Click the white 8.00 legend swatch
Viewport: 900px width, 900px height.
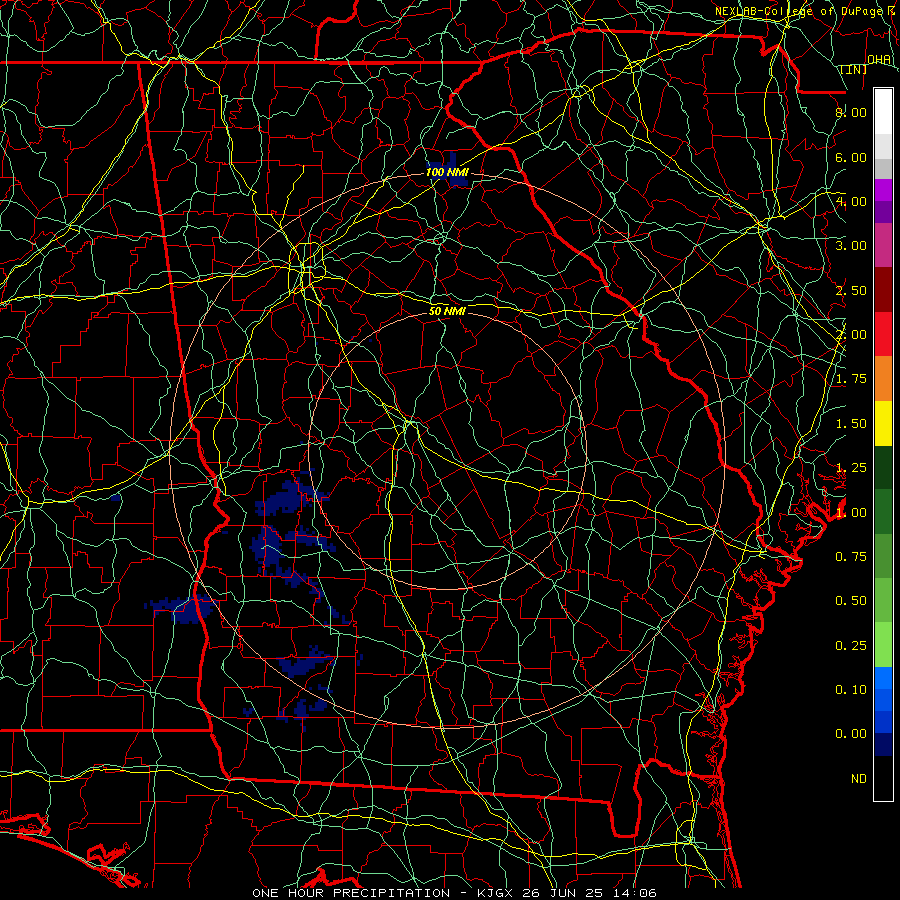click(883, 112)
